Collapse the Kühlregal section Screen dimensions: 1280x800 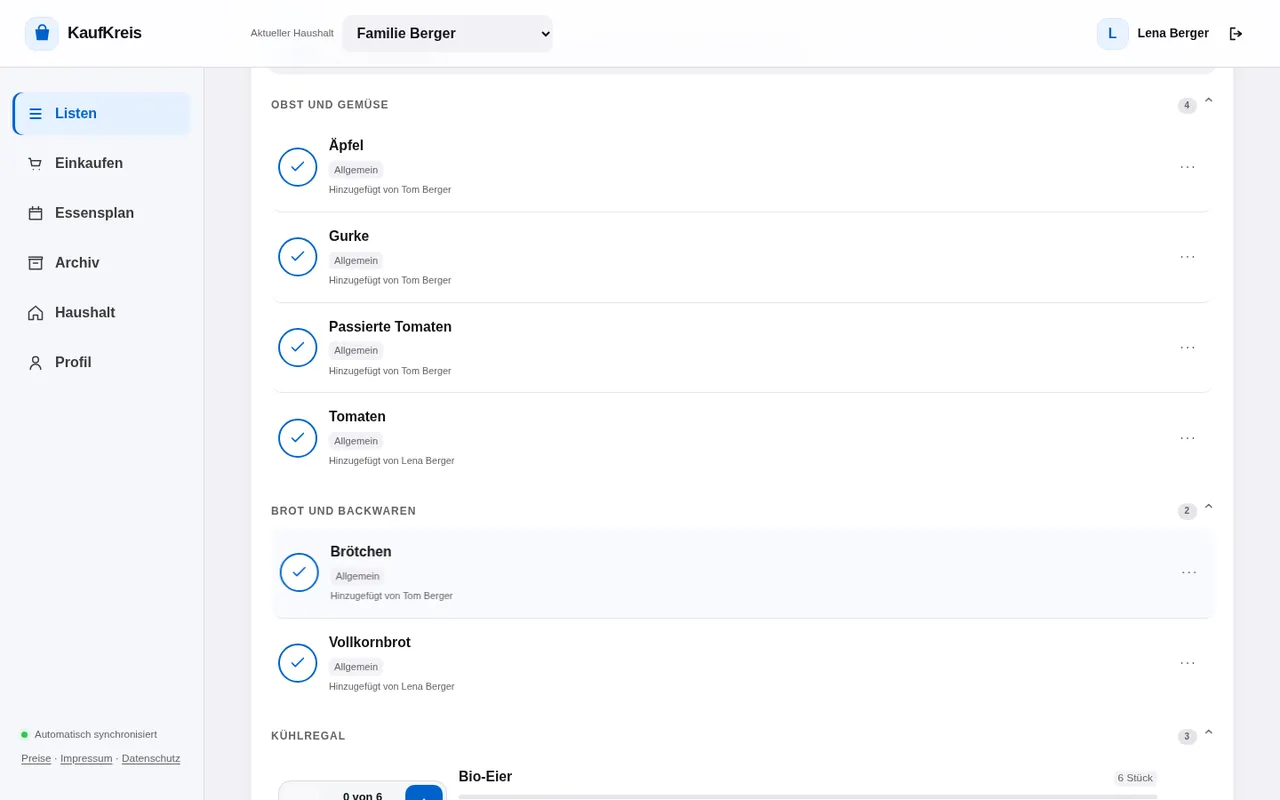coord(1208,732)
